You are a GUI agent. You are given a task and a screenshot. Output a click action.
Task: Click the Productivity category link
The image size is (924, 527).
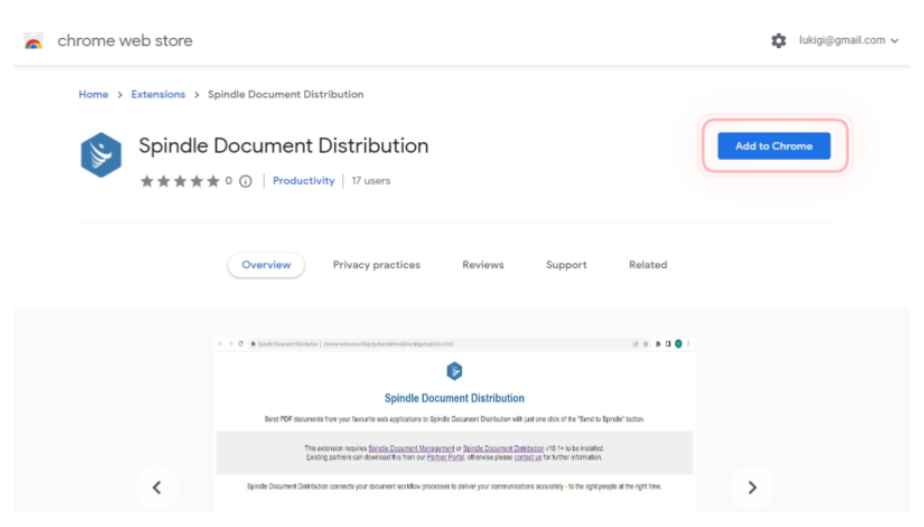(x=303, y=181)
